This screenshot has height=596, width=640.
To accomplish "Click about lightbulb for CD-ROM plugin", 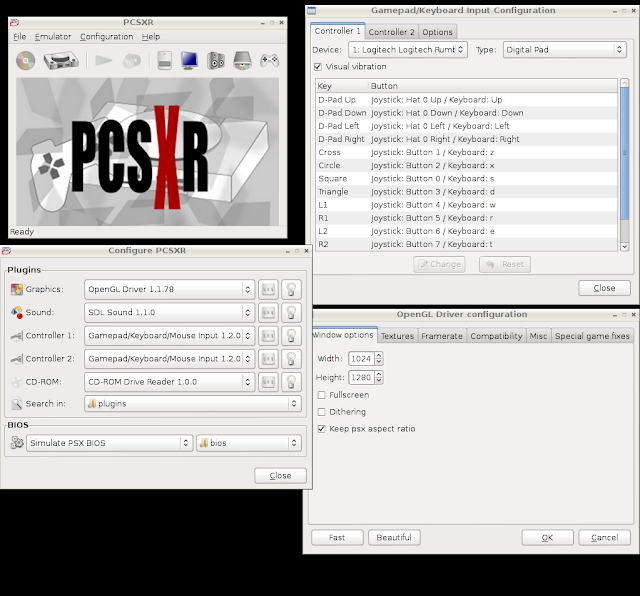I will click(x=291, y=382).
